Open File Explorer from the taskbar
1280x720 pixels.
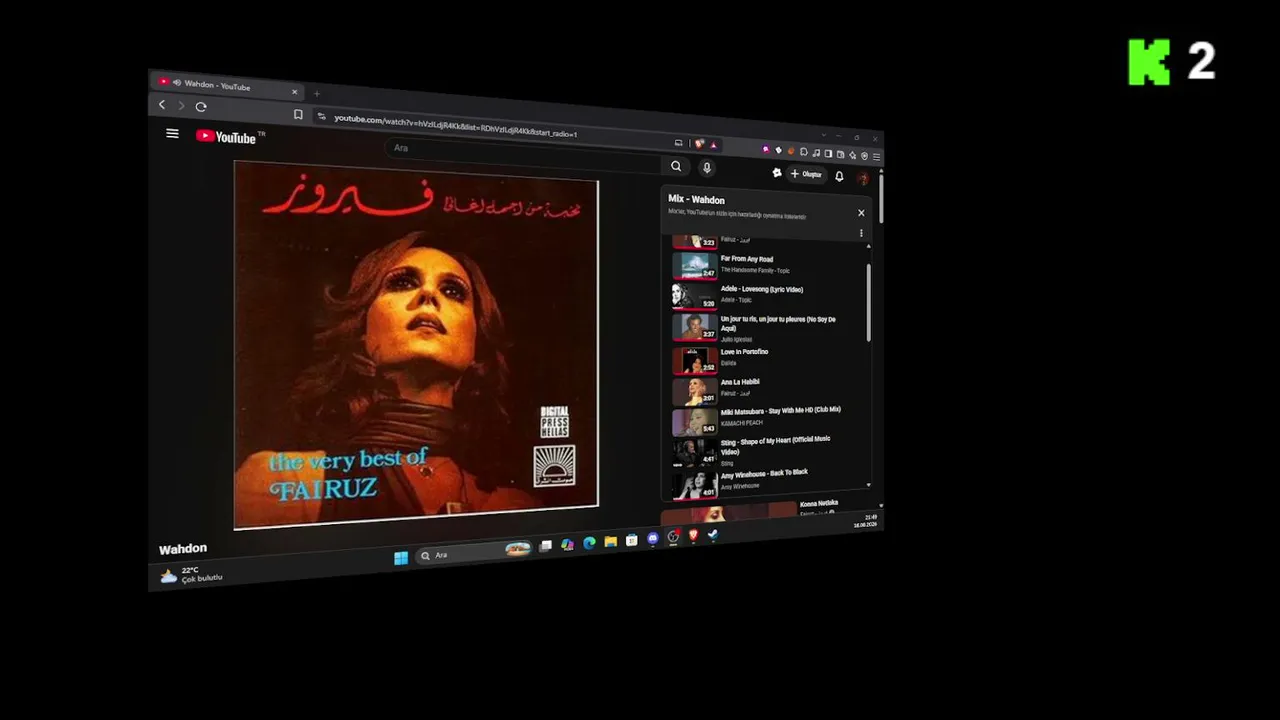point(610,542)
